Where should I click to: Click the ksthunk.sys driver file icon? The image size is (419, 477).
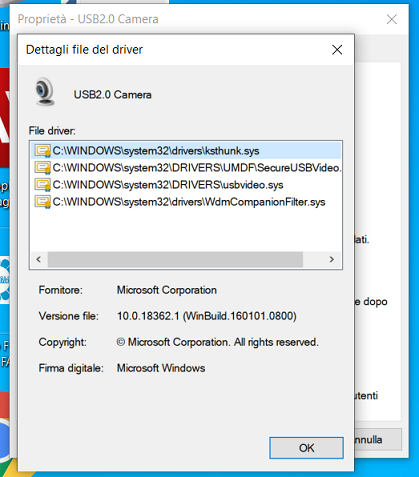click(43, 151)
